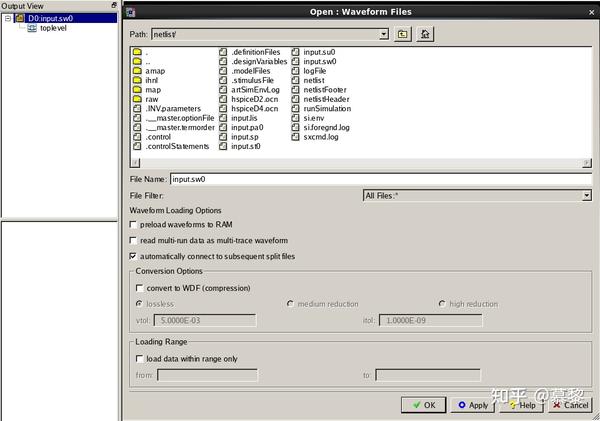Click the Apply button
Viewport: 600px width, 421px height.
click(473, 405)
